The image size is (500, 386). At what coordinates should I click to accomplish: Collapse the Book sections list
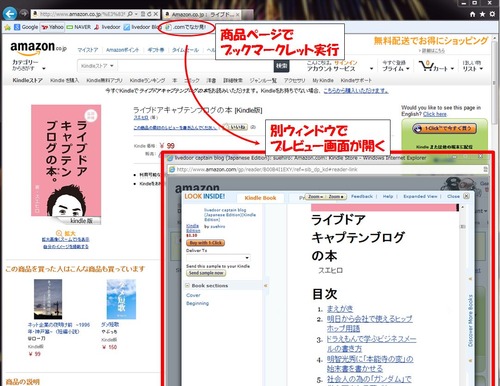pyautogui.click(x=187, y=285)
